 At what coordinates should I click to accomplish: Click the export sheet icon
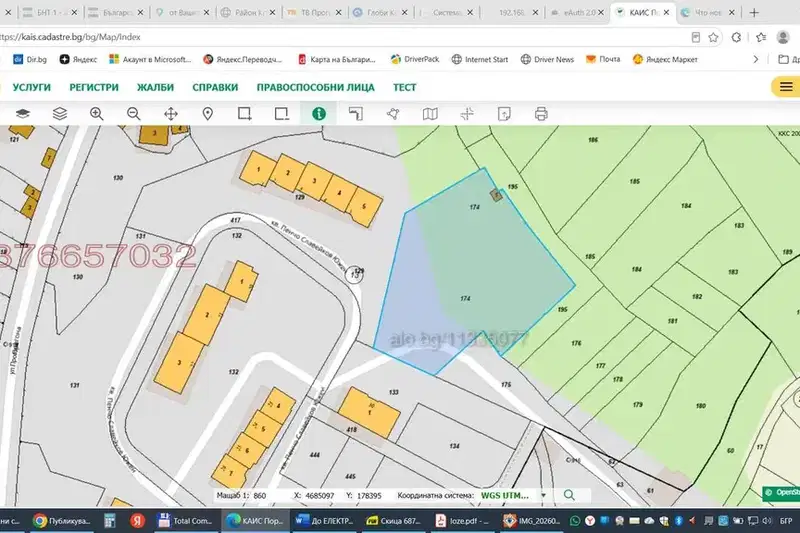(x=504, y=113)
